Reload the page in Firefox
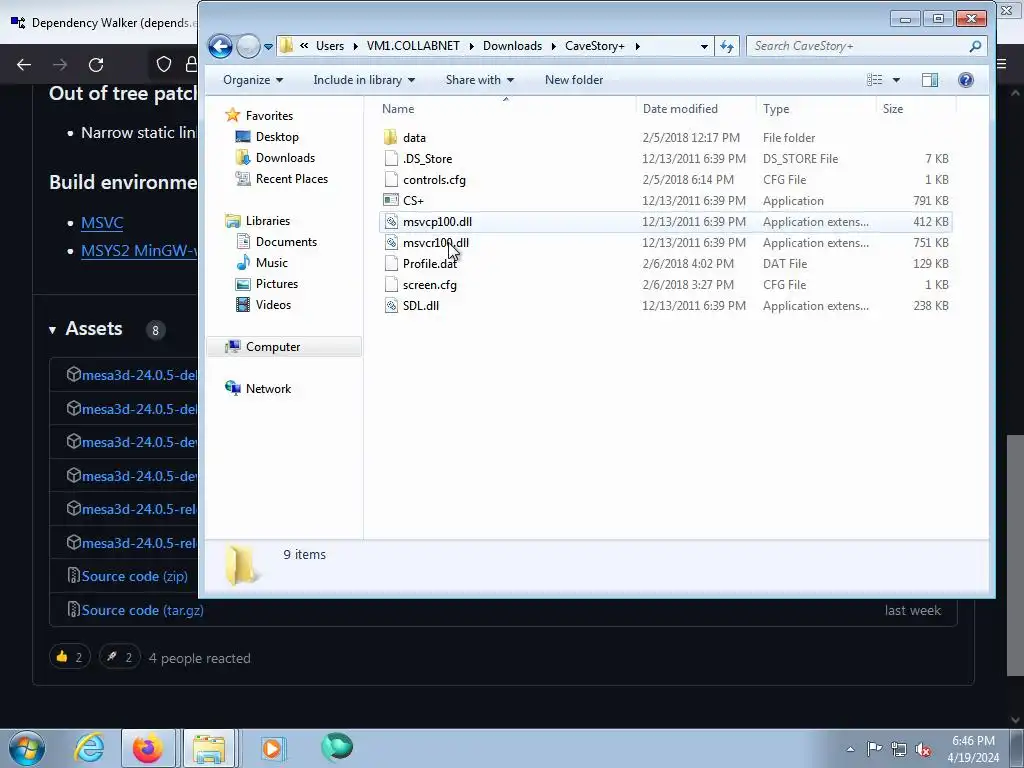1024x768 pixels. point(96,65)
